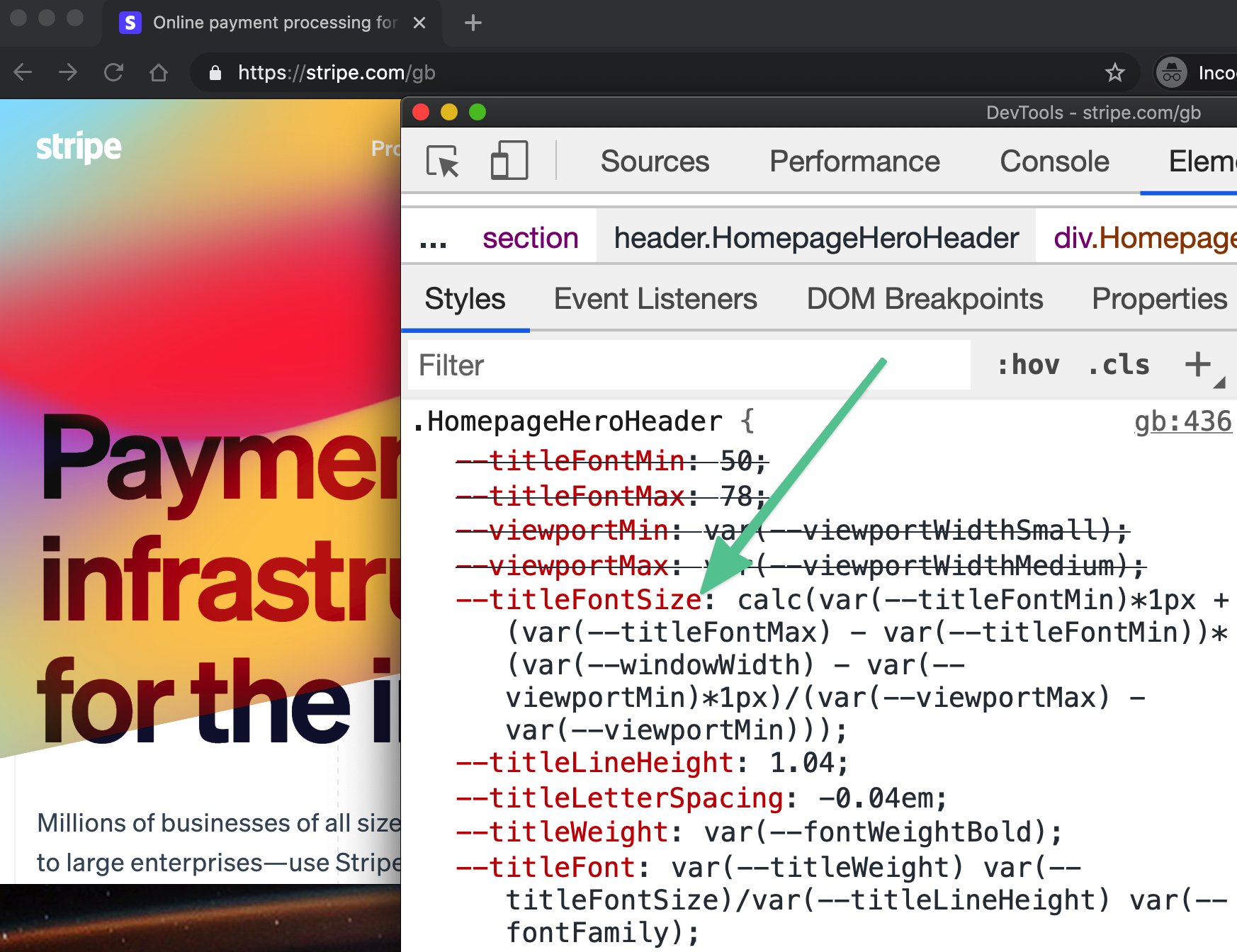Select header.HomepageHeroHeader breadcrumb

coord(816,238)
